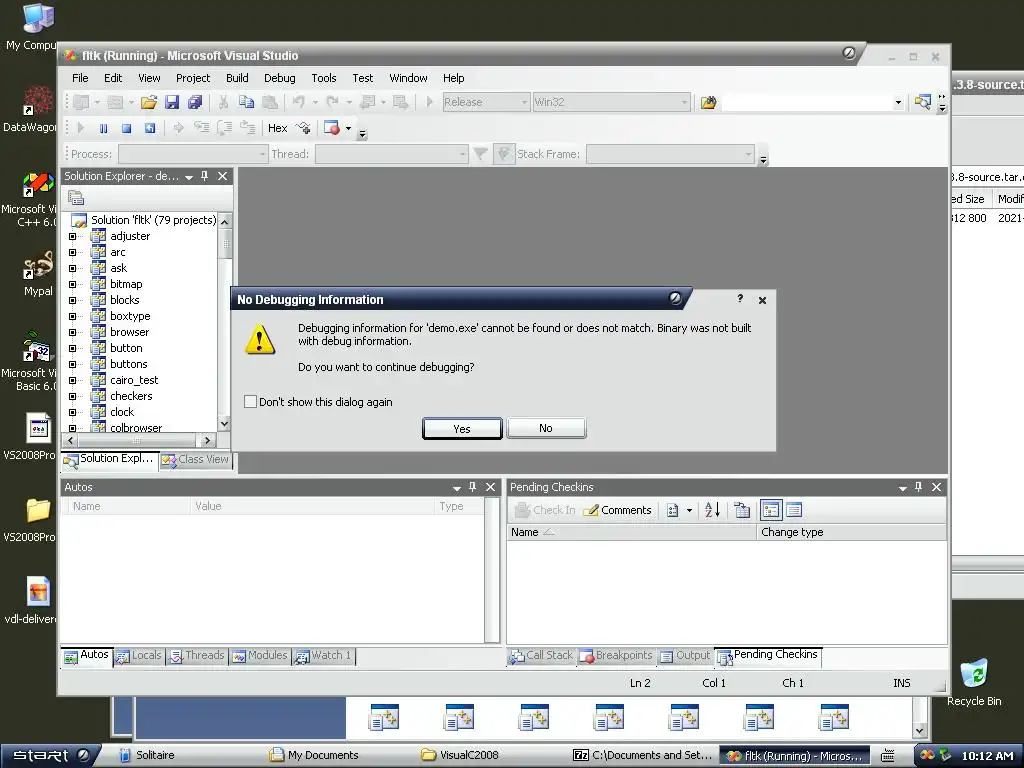
Task: Check 'Don't show this dialog again'
Action: [250, 402]
